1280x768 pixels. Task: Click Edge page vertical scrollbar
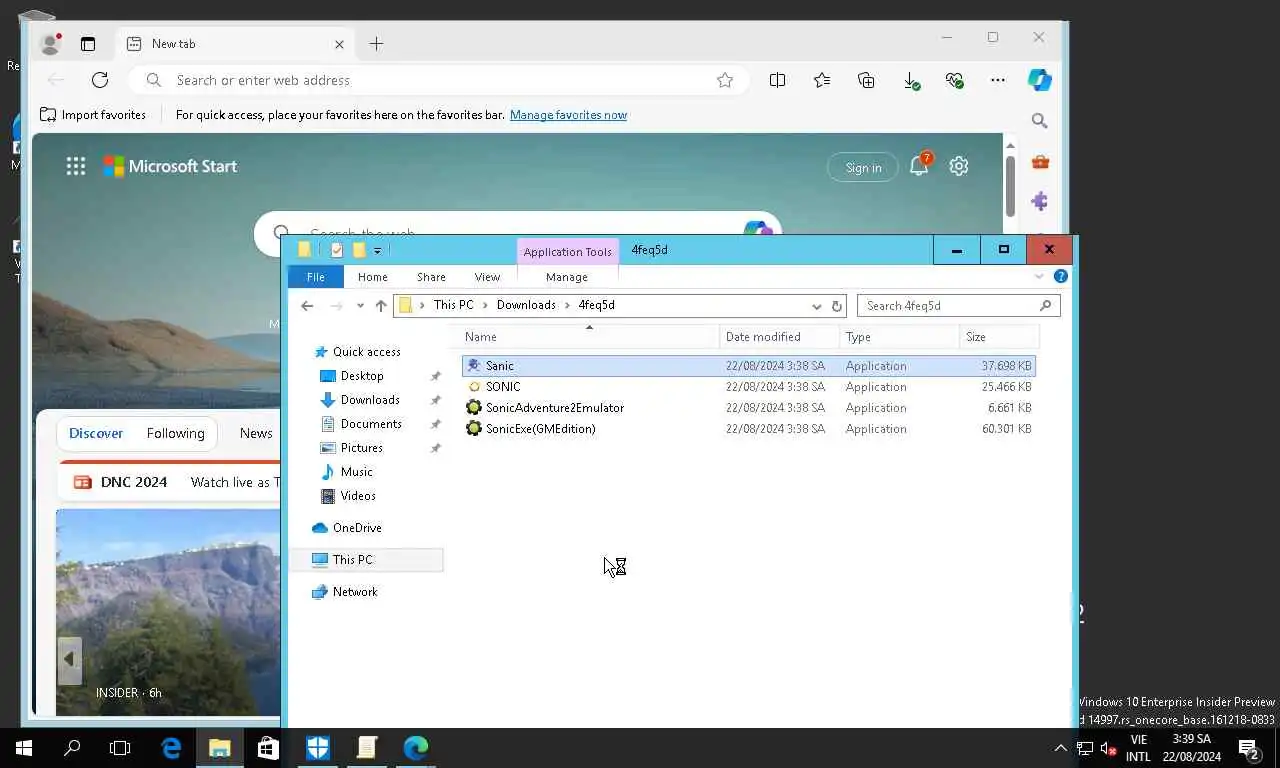click(1010, 185)
